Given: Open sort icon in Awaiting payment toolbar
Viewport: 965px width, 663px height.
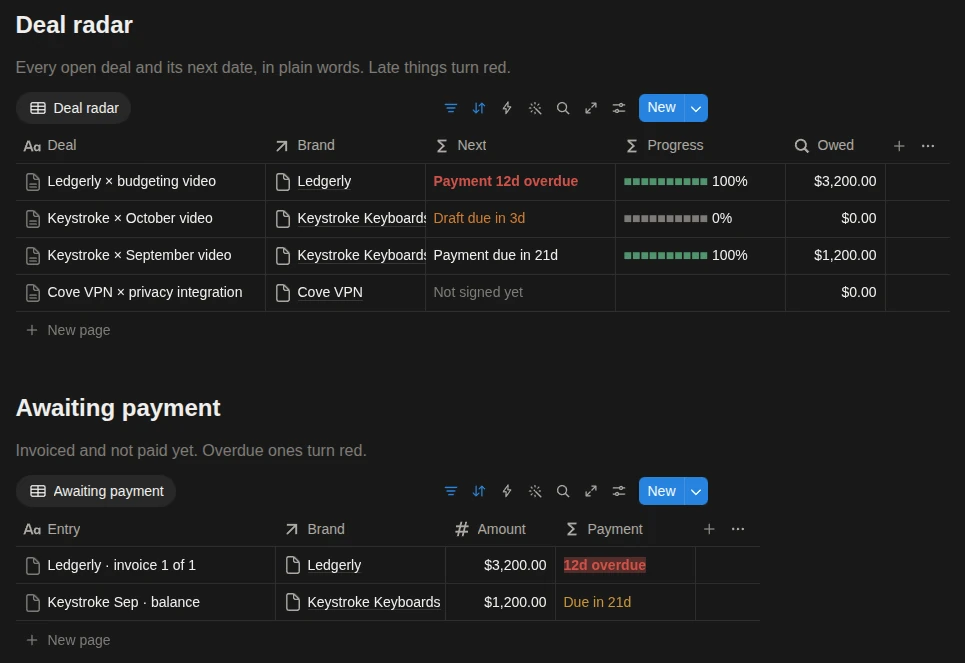Looking at the screenshot, I should click(479, 491).
